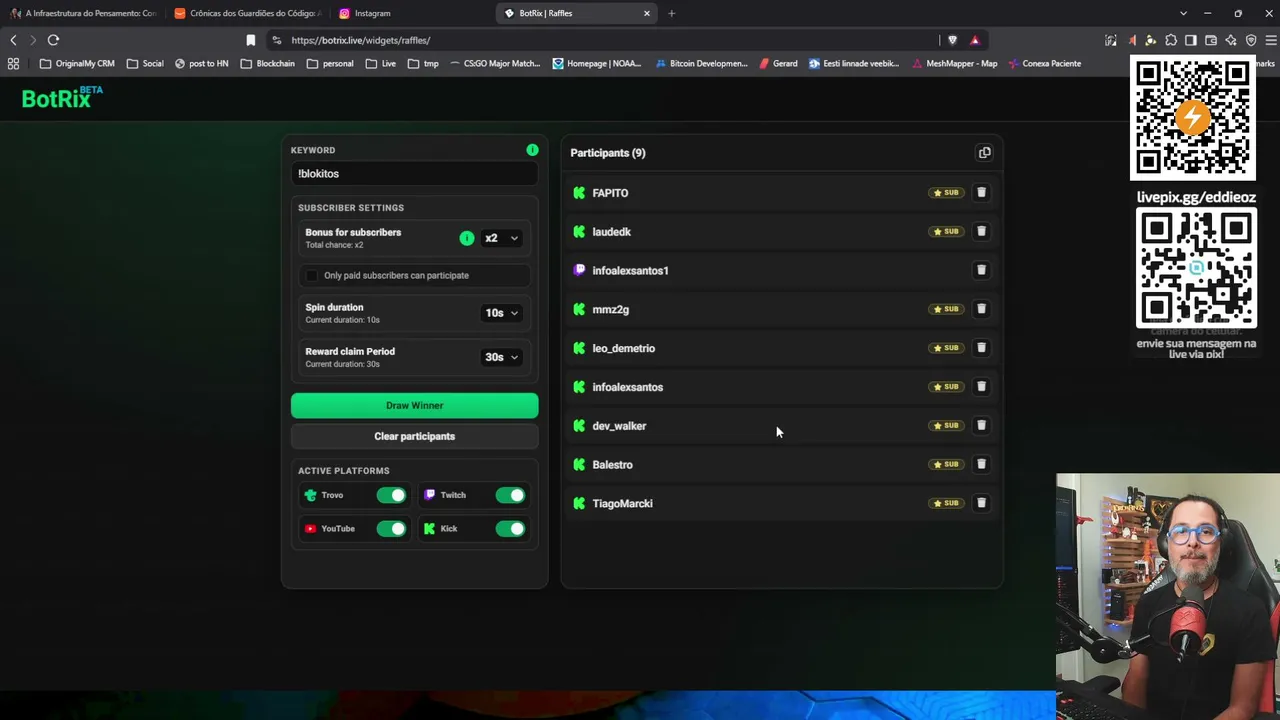Open the Brave Shields icon
Viewport: 1280px width, 720px height.
(952, 40)
